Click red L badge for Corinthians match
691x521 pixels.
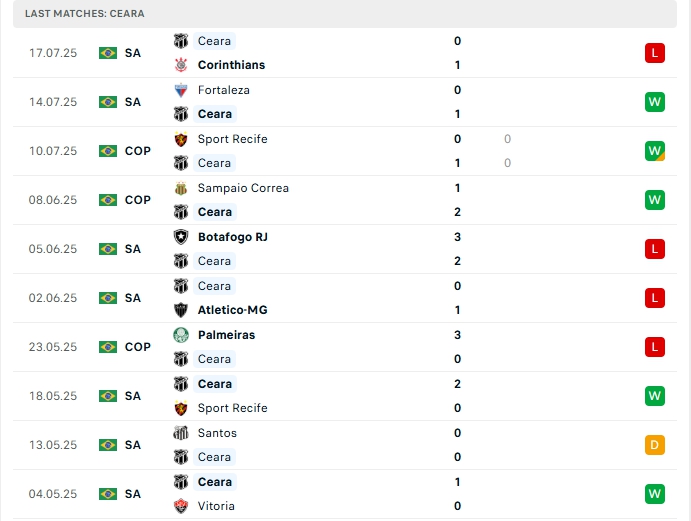(x=655, y=53)
